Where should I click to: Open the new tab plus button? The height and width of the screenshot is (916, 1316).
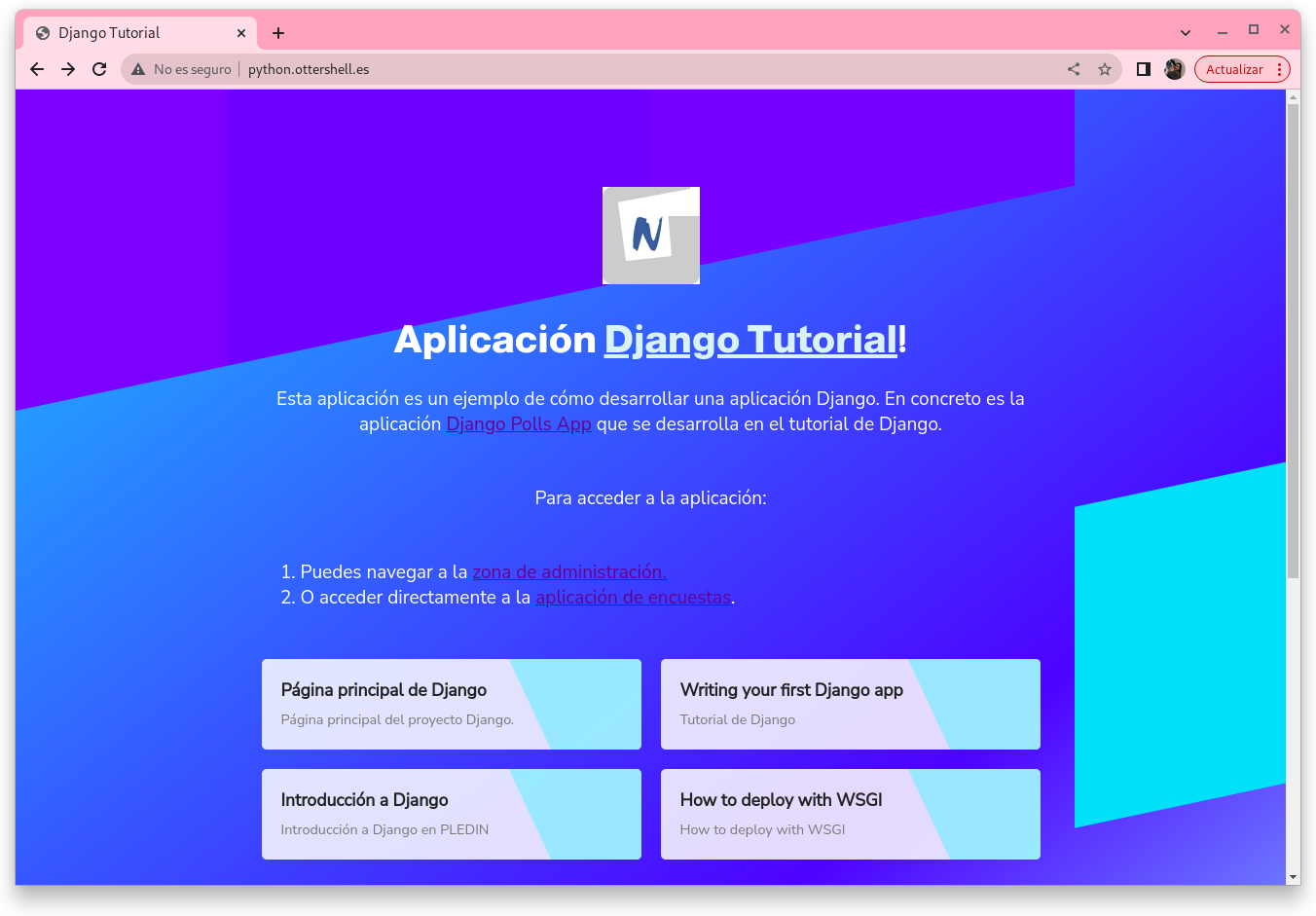[278, 33]
